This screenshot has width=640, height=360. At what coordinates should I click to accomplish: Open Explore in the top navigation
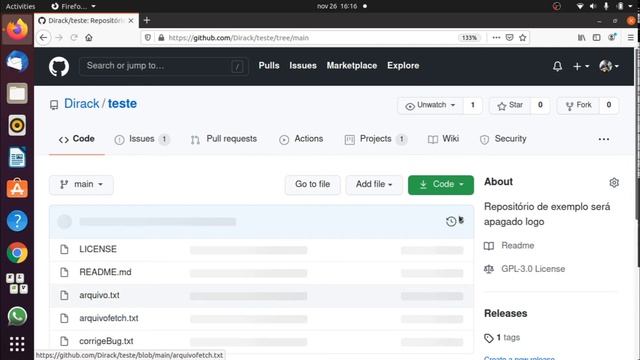click(403, 66)
